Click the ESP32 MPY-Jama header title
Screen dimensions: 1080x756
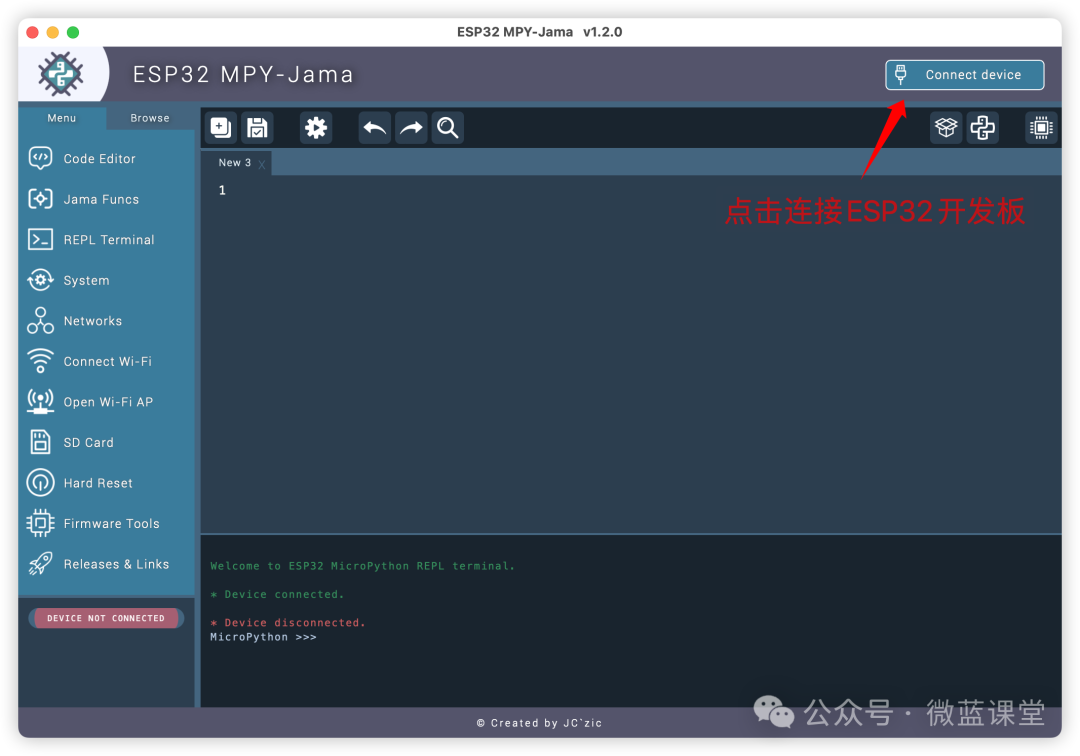pos(243,74)
